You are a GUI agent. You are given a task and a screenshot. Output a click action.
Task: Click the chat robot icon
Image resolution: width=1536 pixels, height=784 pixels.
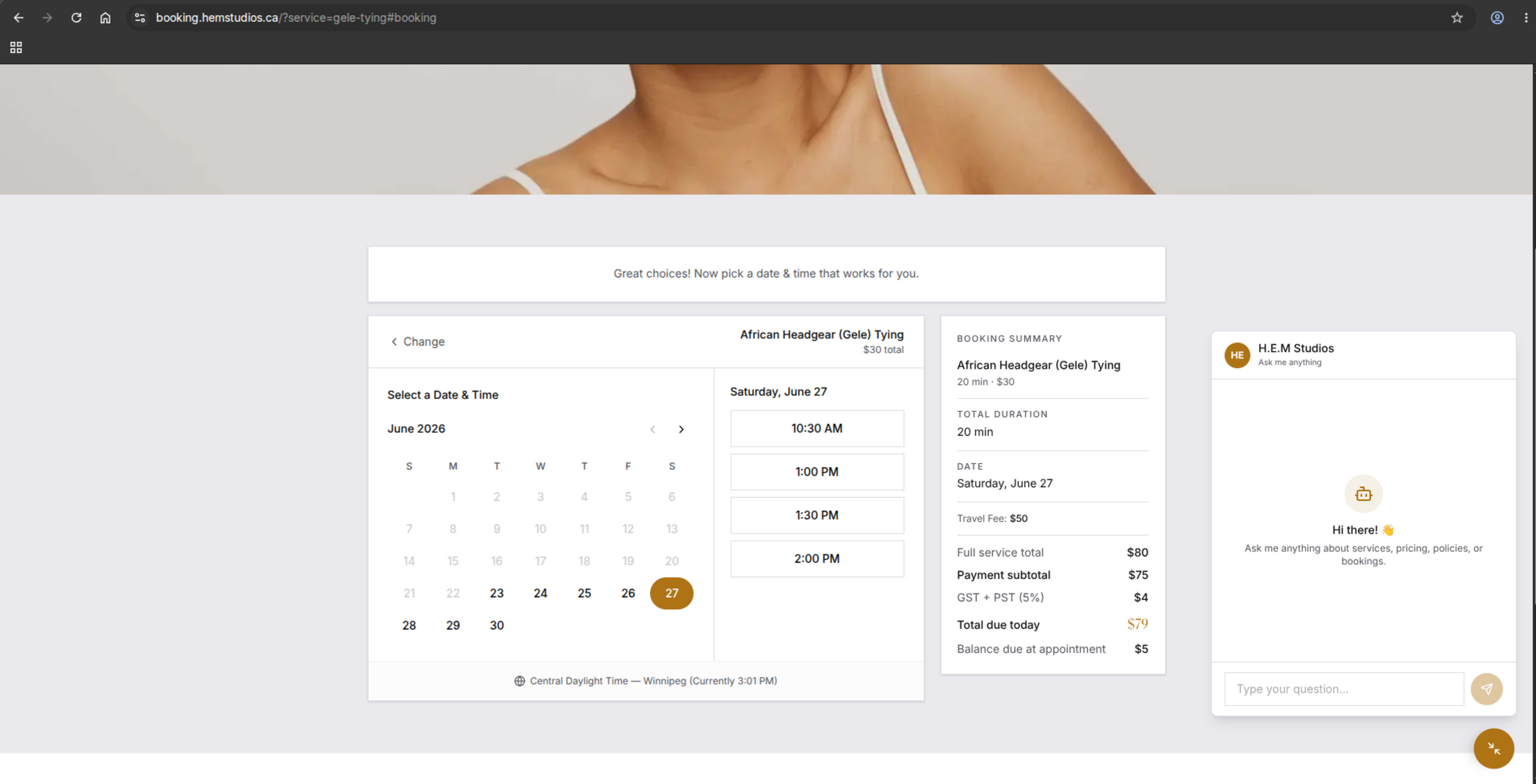tap(1363, 494)
